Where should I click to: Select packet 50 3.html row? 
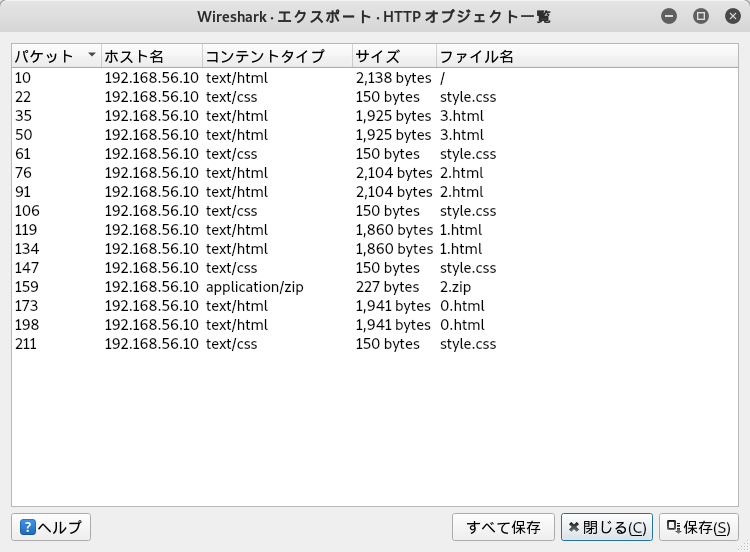pos(375,134)
